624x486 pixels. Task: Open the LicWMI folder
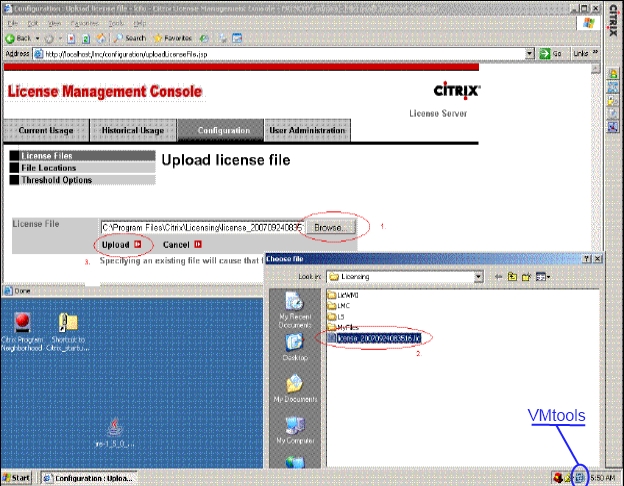(x=343, y=295)
